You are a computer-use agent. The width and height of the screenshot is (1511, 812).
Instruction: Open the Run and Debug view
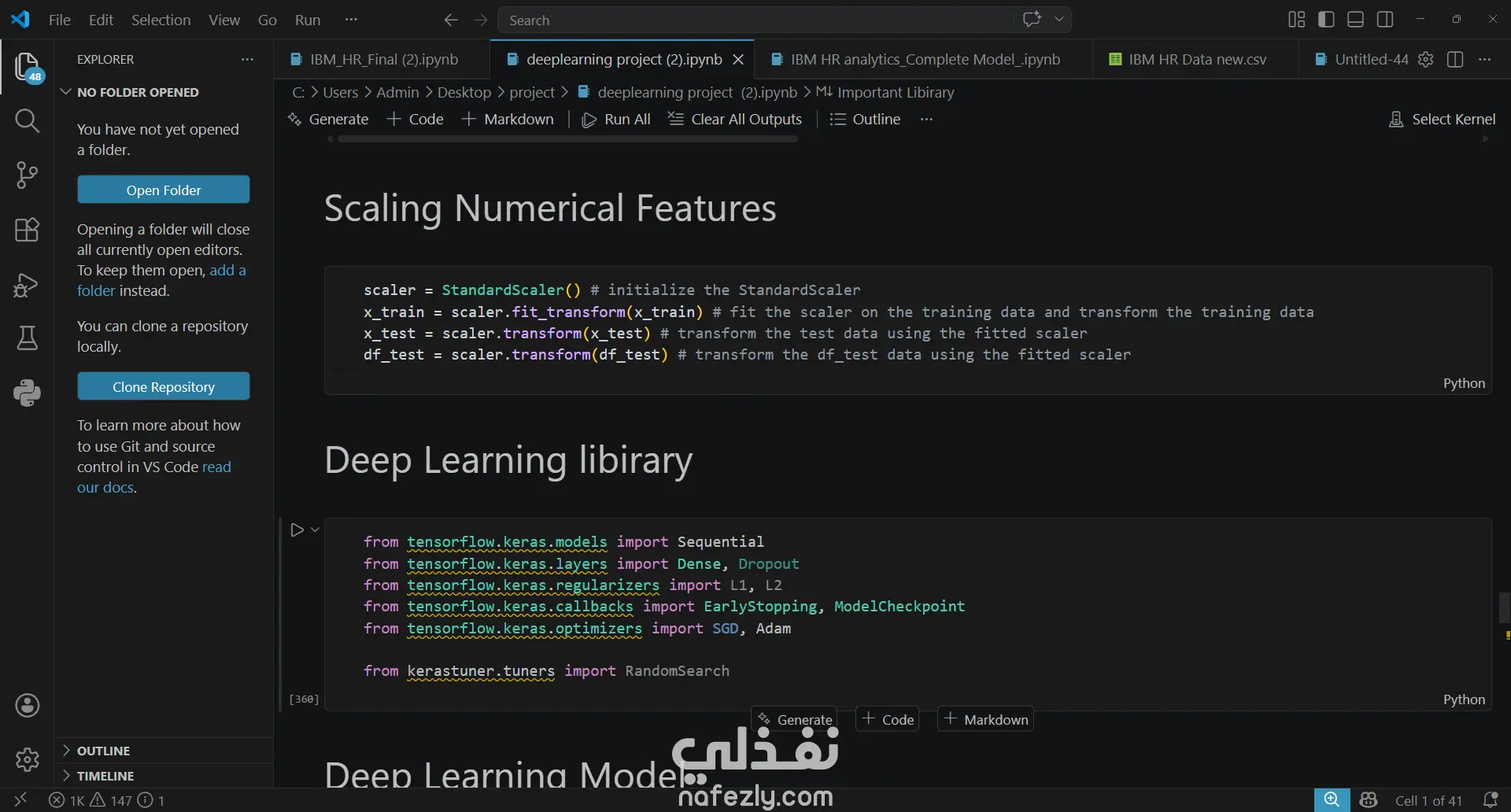[27, 284]
